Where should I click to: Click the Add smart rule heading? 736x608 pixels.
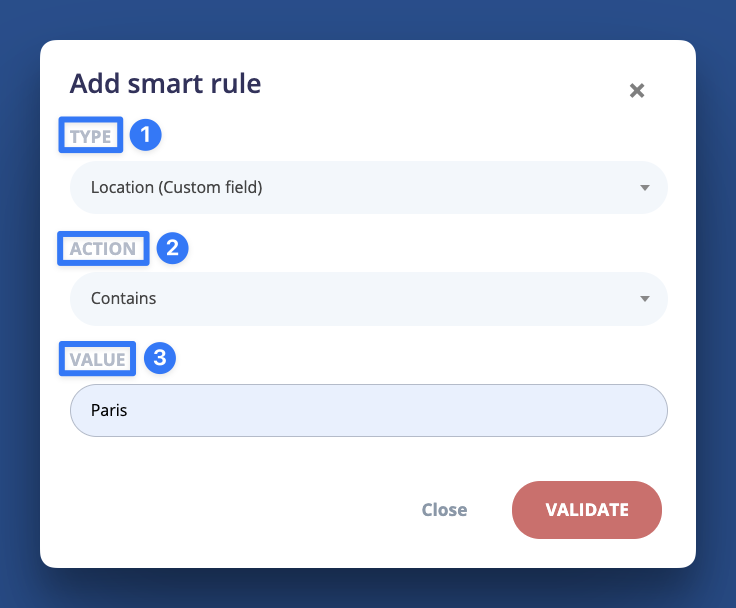(165, 84)
